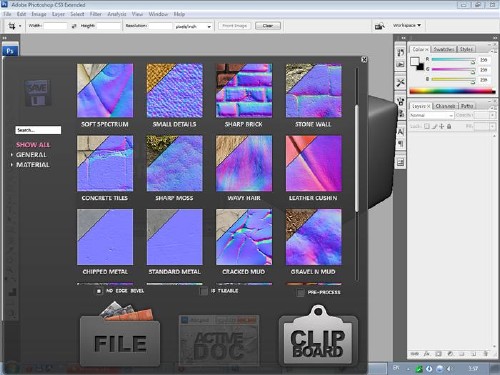Screen dimensions: 500x375
Task: Click the green network tray icon
Action: [419, 369]
